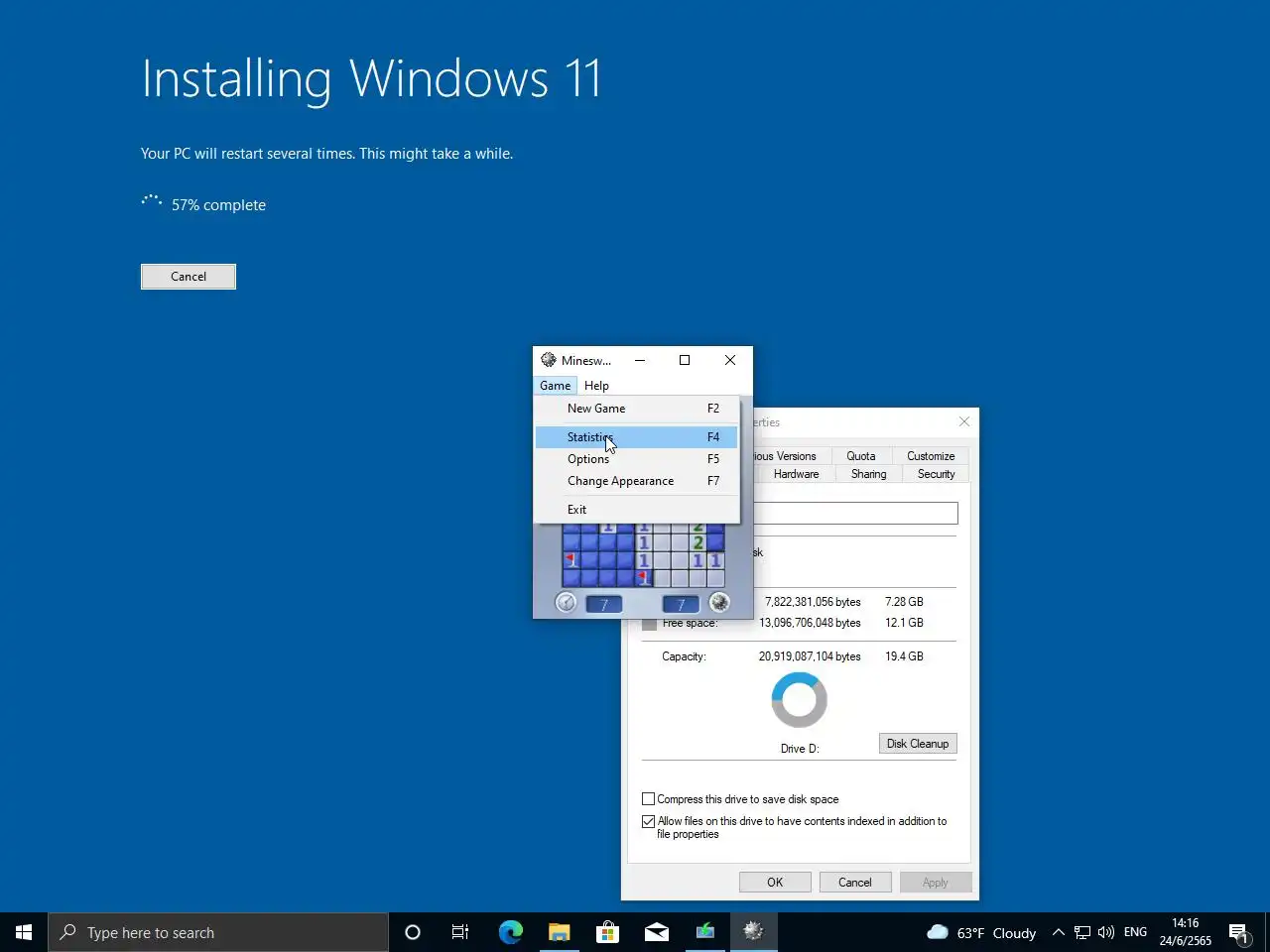Click the mine counter icon in Minesweeper
The width and height of the screenshot is (1270, 952).
click(719, 602)
